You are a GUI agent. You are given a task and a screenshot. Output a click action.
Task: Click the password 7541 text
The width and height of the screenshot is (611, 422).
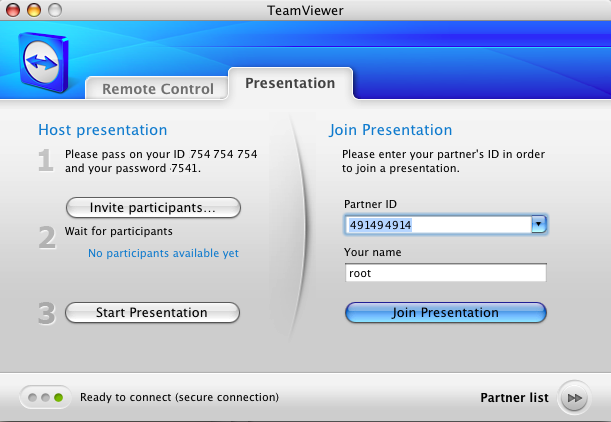(158, 168)
